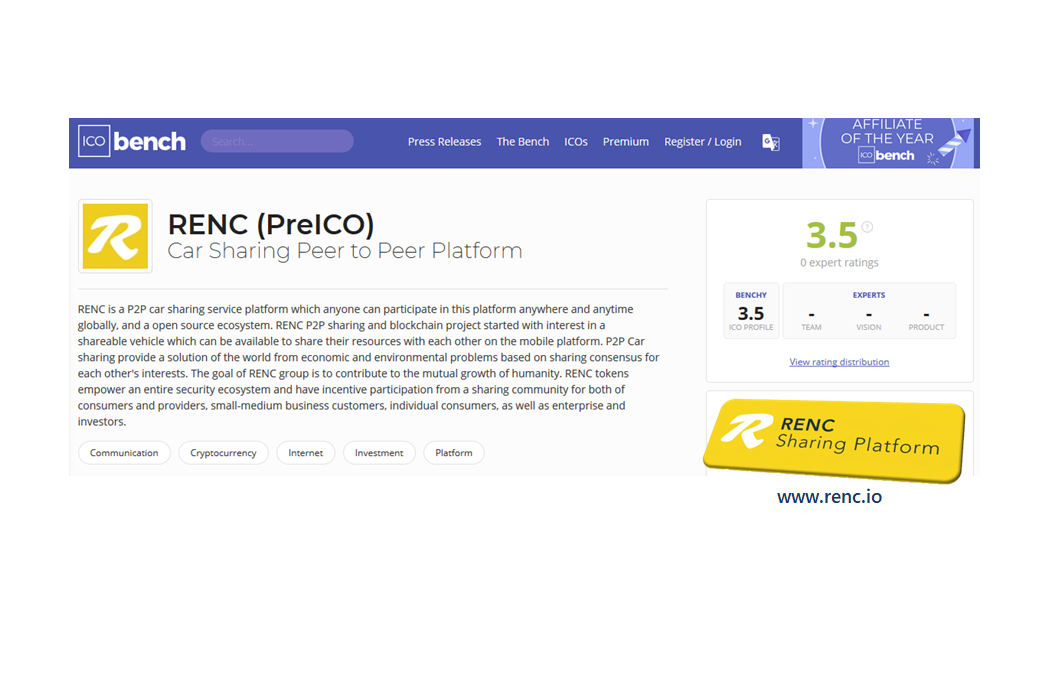The image size is (1047, 689).
Task: Focus the Search input field
Action: pyautogui.click(x=277, y=142)
